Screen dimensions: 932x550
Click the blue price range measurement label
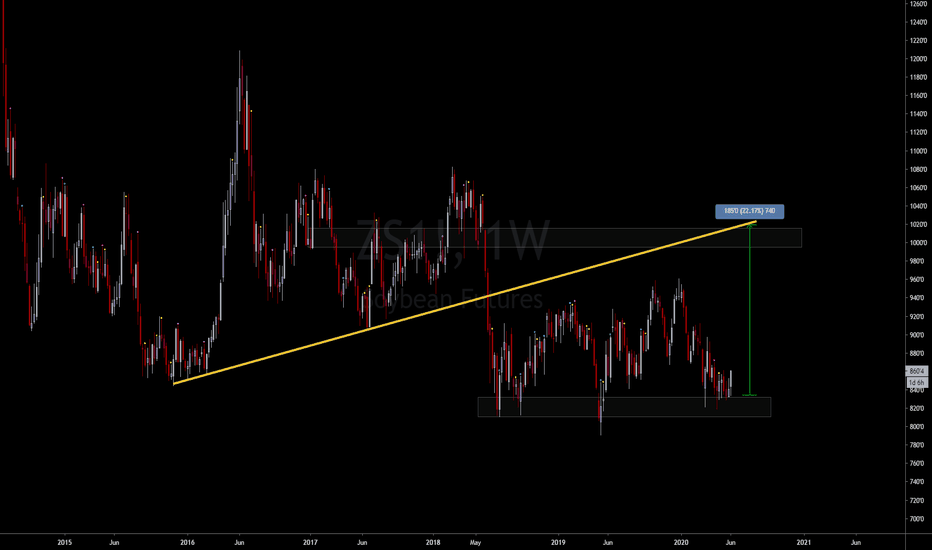(750, 211)
